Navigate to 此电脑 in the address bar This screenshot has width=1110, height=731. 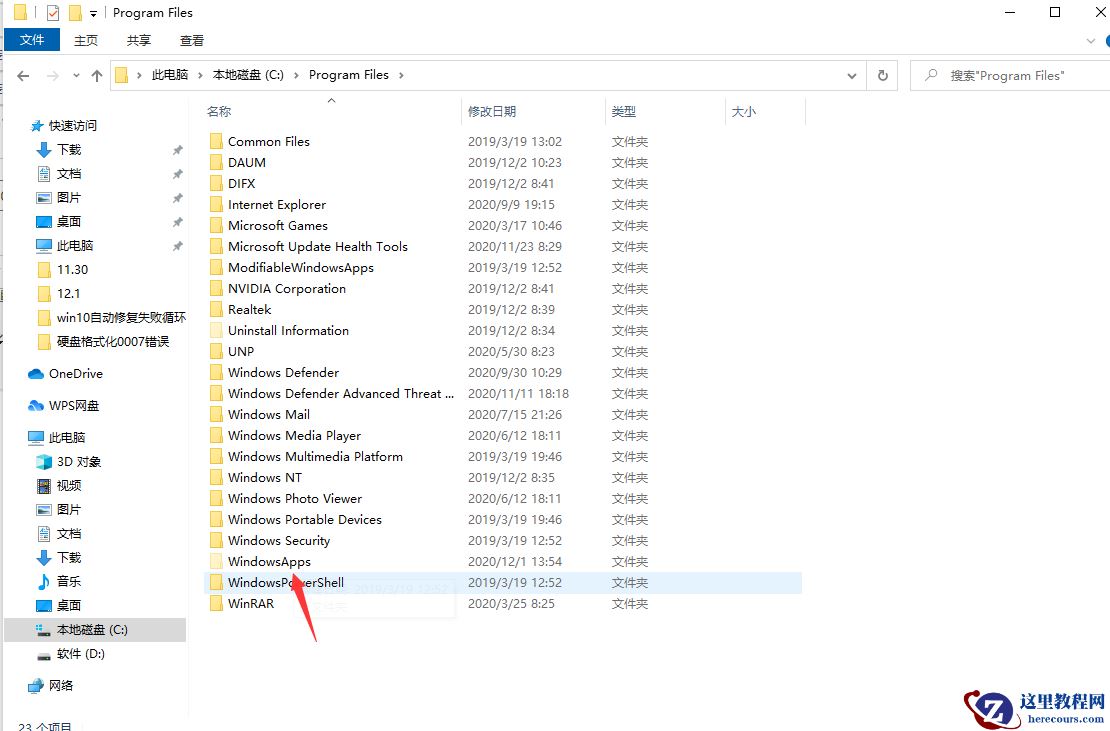[x=168, y=75]
